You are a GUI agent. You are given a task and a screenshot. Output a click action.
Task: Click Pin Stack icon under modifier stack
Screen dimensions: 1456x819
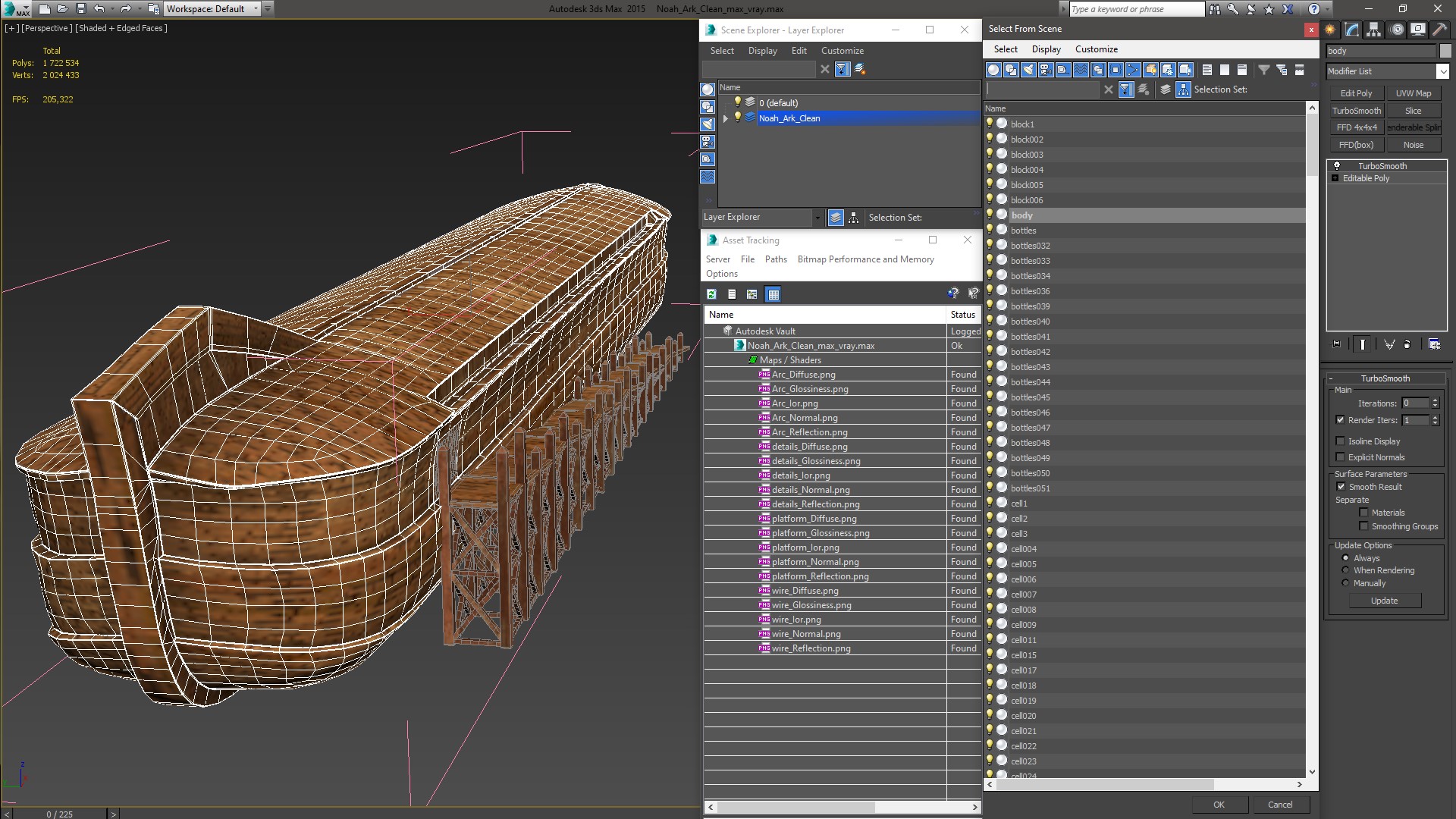click(x=1336, y=344)
